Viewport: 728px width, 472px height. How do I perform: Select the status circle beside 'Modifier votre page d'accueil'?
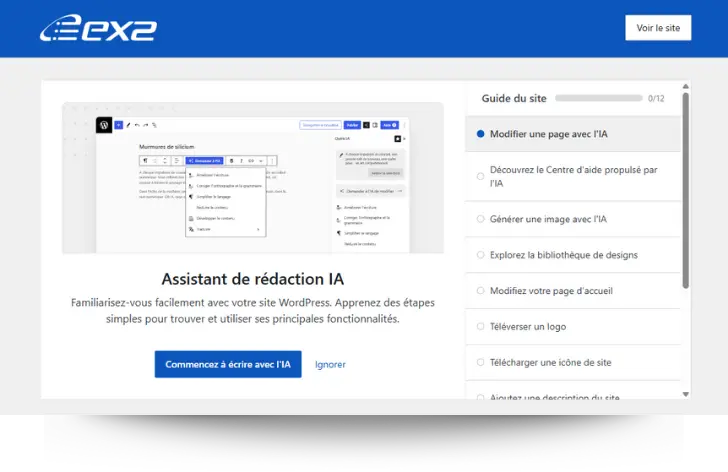481,291
